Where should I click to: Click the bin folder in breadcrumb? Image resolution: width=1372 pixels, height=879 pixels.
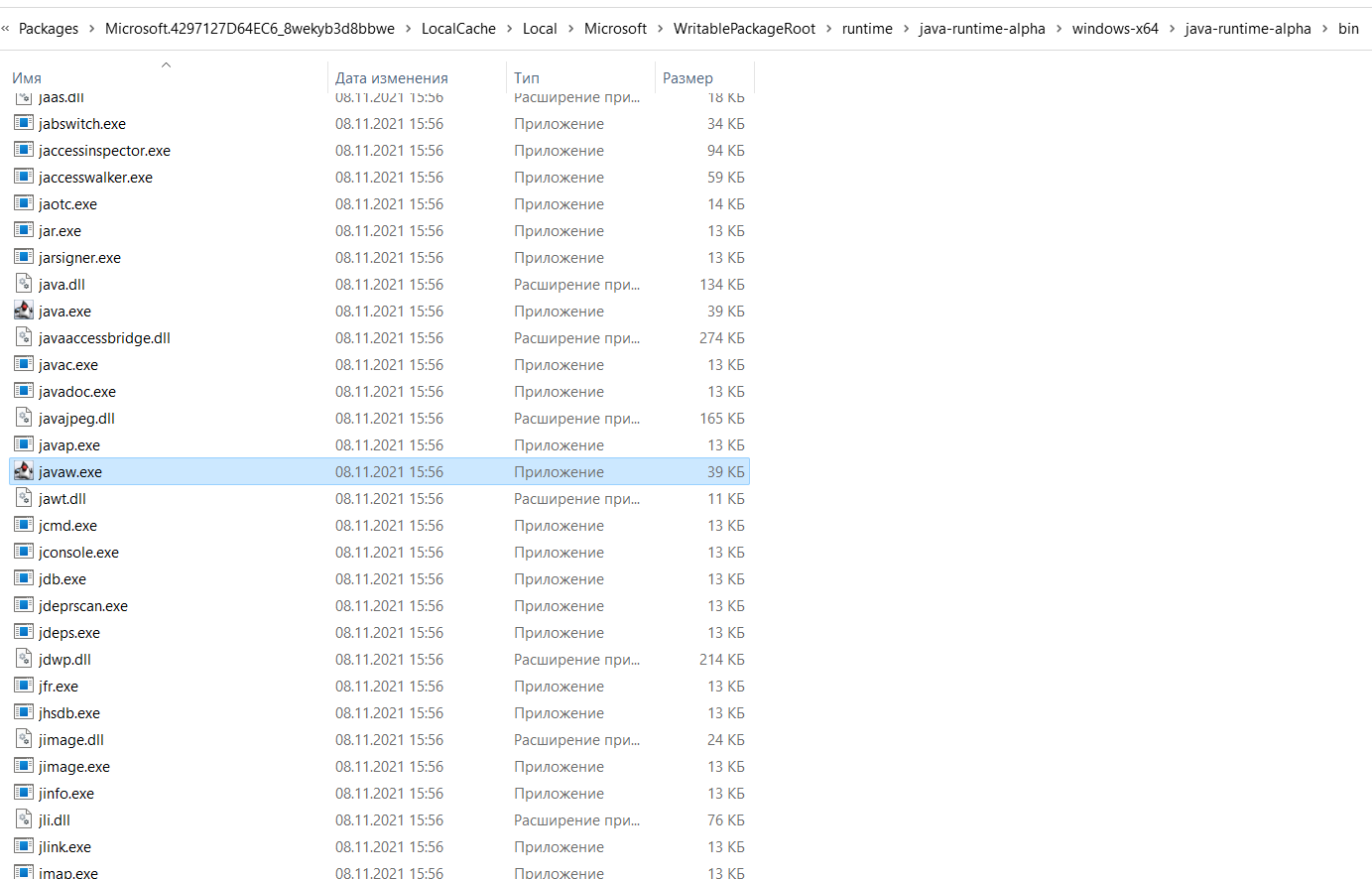(1348, 29)
